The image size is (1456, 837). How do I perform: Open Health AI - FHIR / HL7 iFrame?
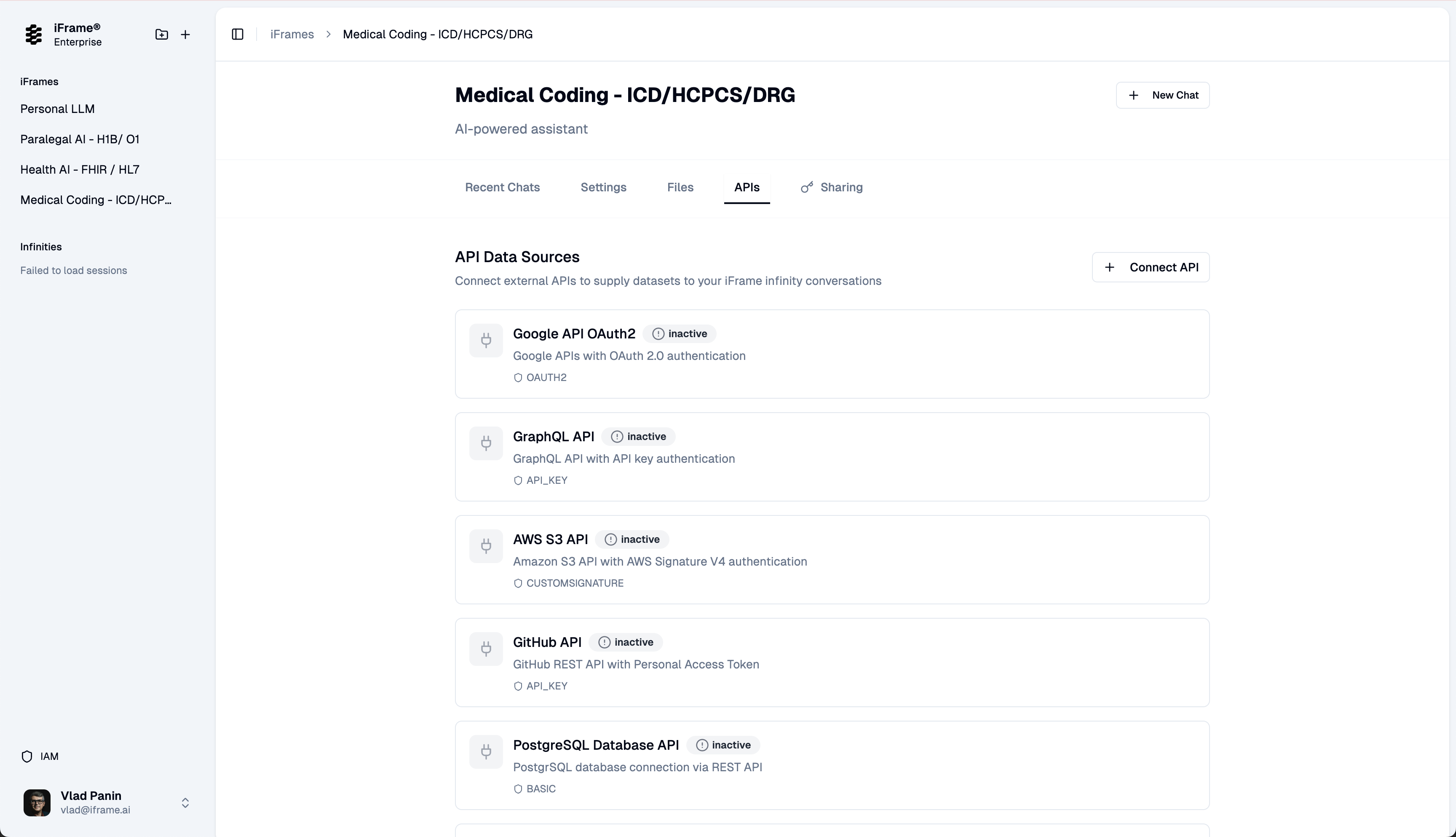[x=80, y=170]
